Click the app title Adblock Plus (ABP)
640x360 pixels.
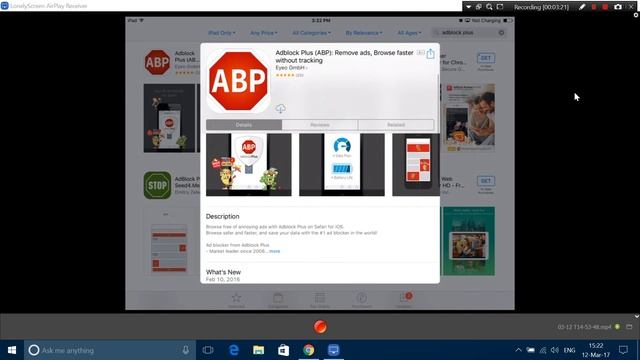pos(344,56)
